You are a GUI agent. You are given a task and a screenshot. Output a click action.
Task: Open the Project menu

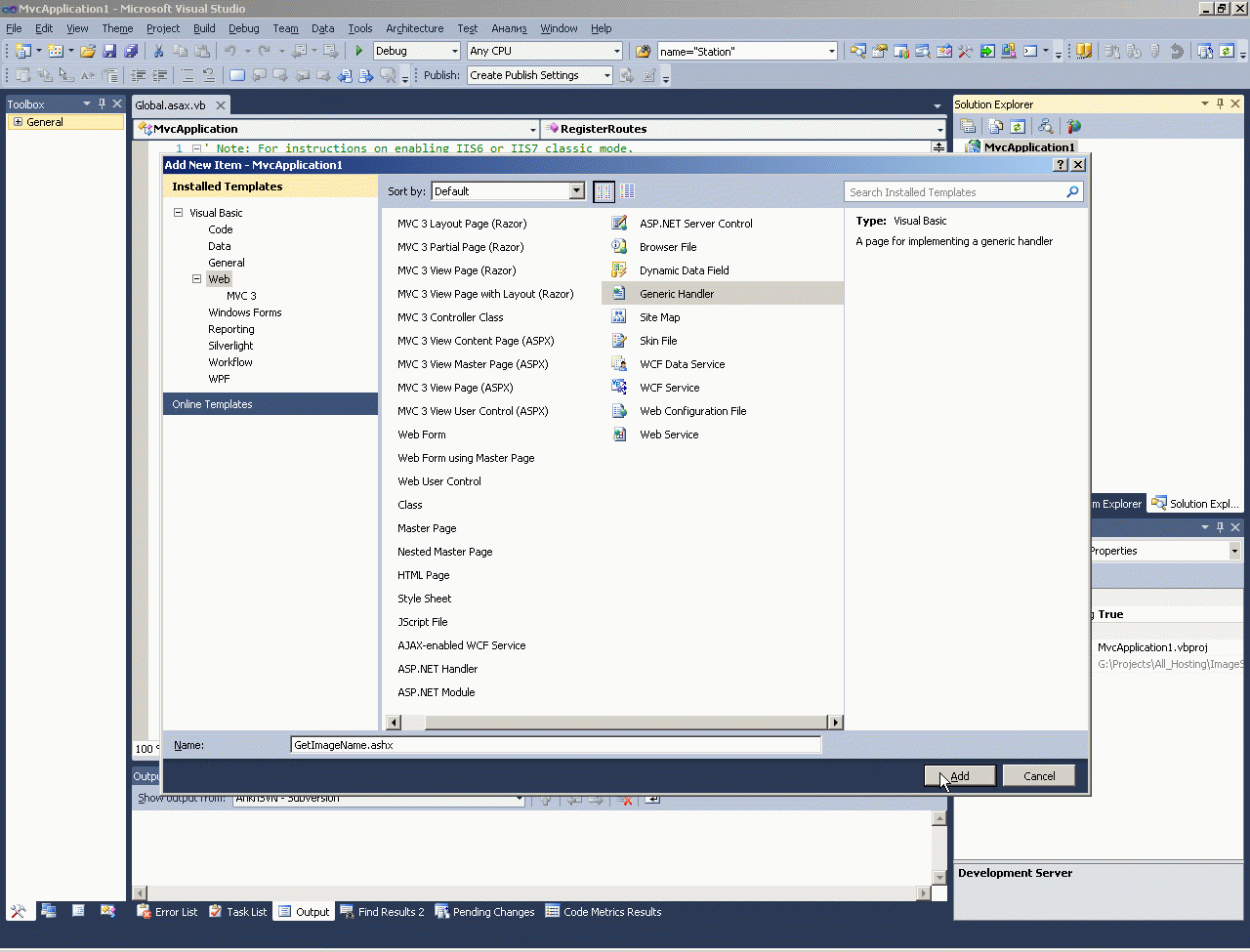click(x=163, y=28)
